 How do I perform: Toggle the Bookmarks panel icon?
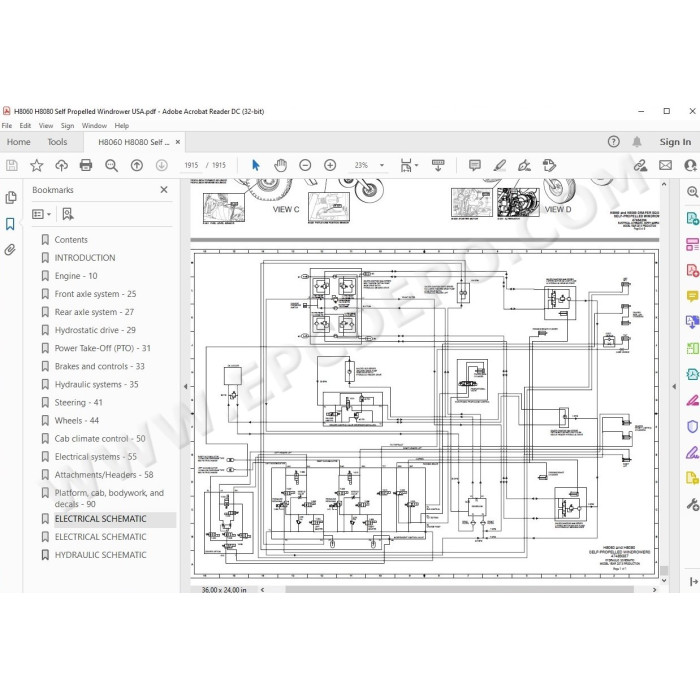click(x=10, y=224)
